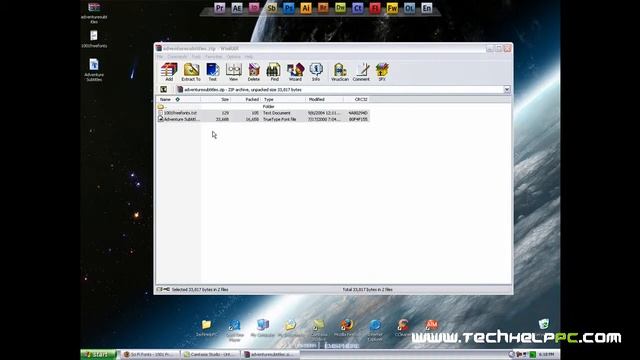This screenshot has height=360, width=640.
Task: Sort by the Modified column header
Action: 324,99
